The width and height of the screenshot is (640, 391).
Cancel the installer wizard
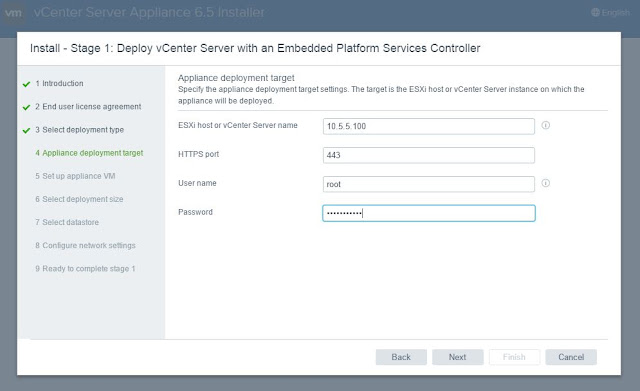click(571, 357)
